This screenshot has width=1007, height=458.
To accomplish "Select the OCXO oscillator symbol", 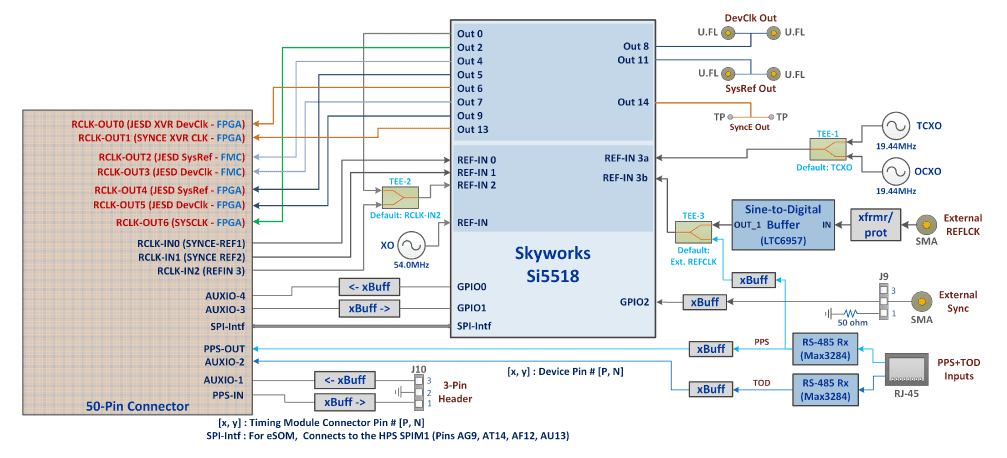I will pos(895,172).
